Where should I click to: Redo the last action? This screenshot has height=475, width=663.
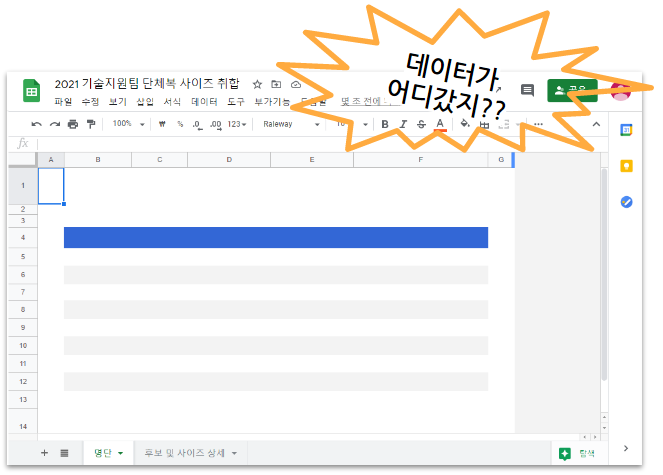pos(55,124)
